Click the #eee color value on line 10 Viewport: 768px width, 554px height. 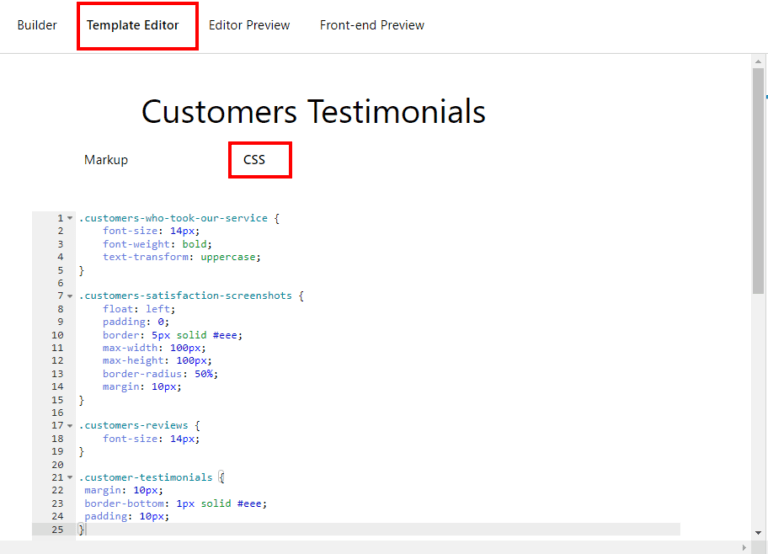[x=225, y=335]
